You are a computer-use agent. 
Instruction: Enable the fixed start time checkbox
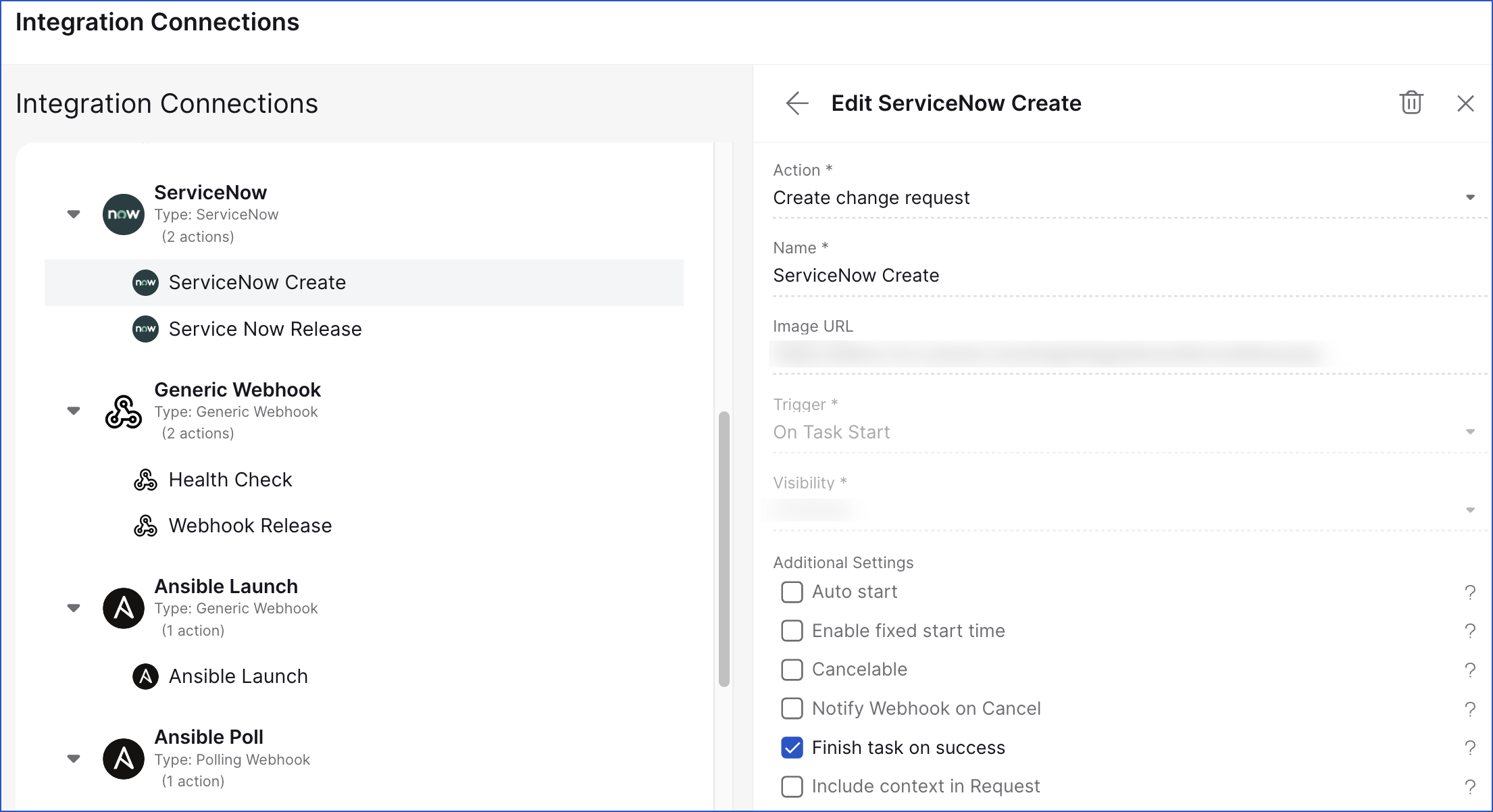[x=792, y=631]
